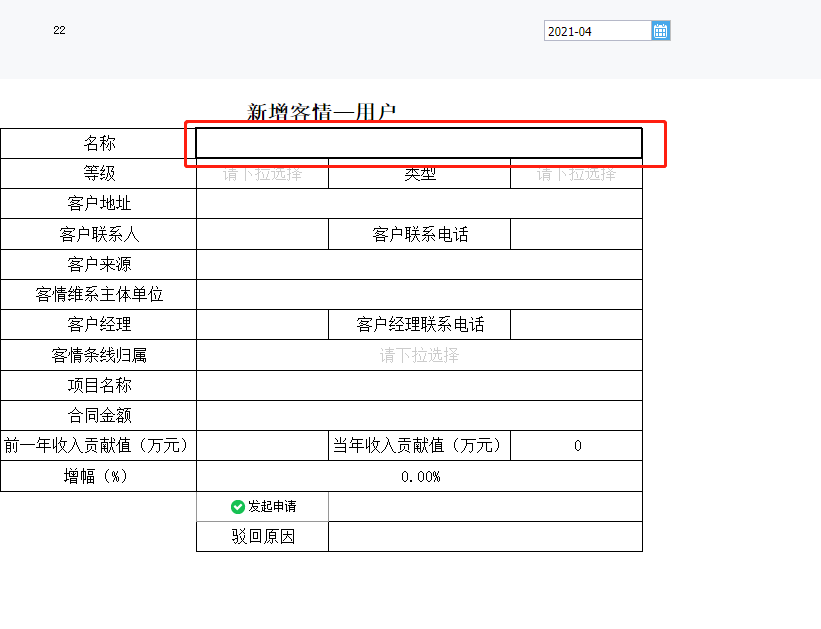
Task: Click the 客情维系主体单位 input field
Action: click(419, 294)
